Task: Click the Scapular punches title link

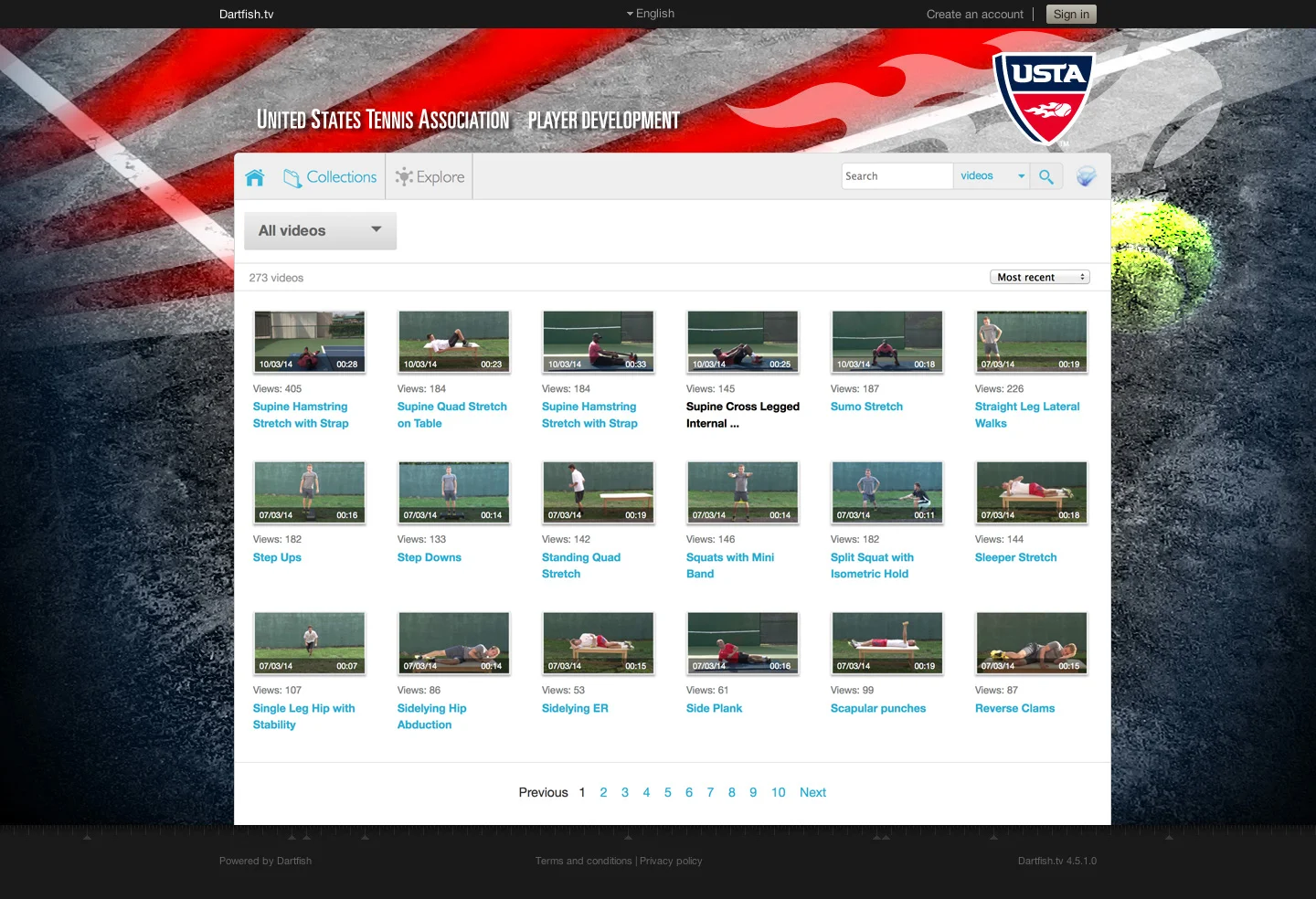Action: point(878,708)
